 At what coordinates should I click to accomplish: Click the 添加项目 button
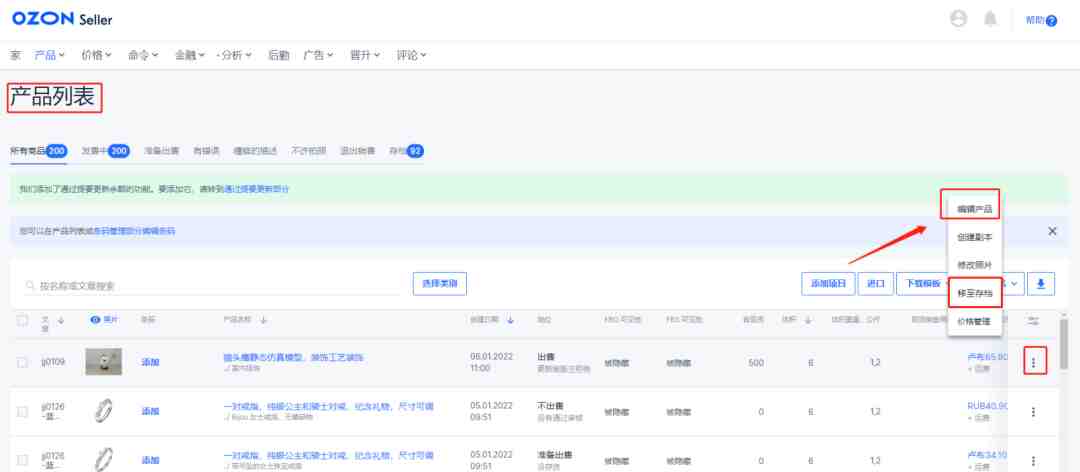pos(828,284)
